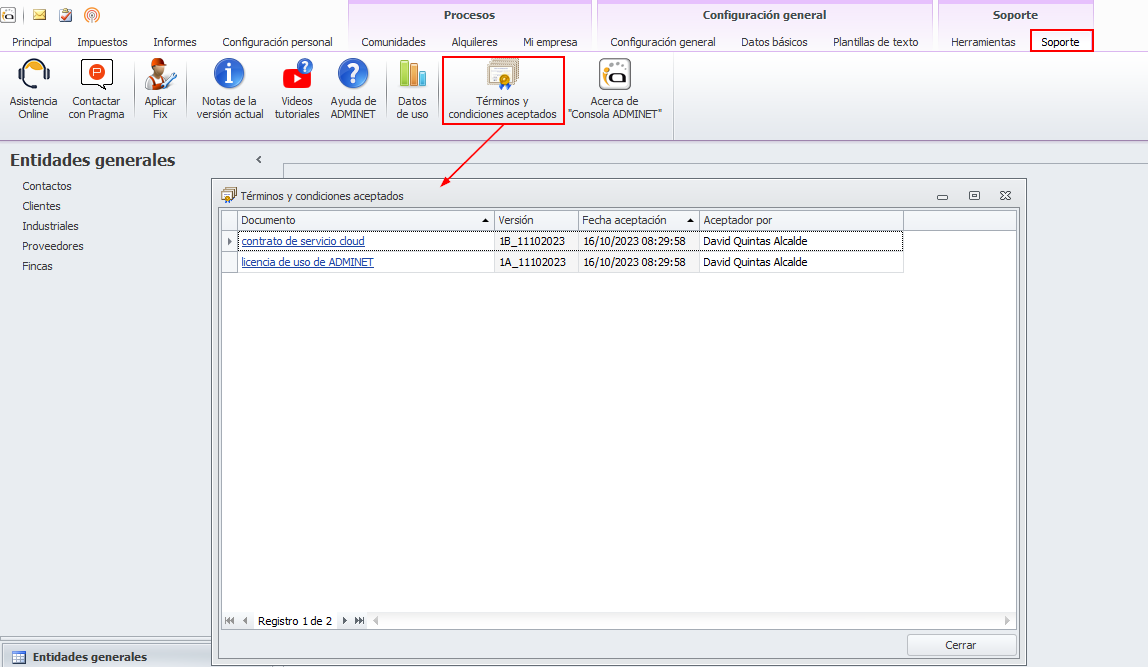Open the Herramientas tab
This screenshot has height=667, width=1148.
point(983,42)
